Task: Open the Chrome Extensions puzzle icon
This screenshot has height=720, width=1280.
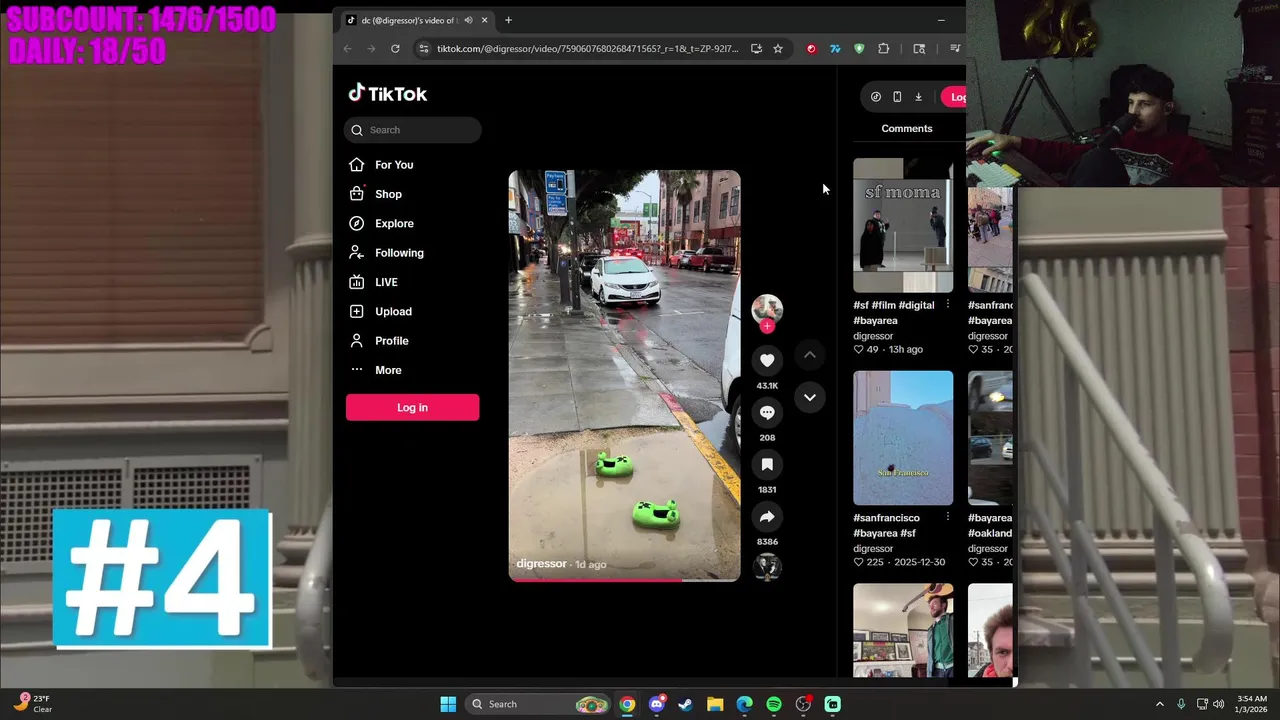Action: (883, 48)
